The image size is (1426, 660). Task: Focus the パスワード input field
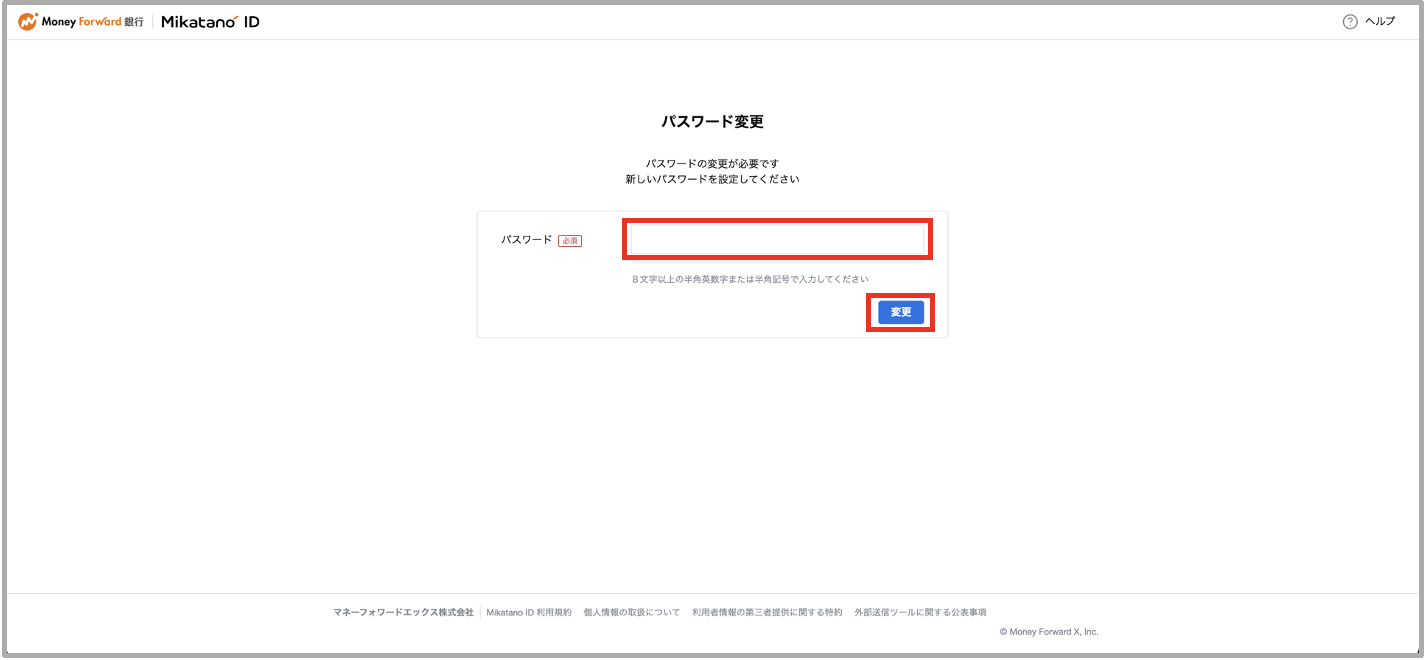click(x=777, y=239)
